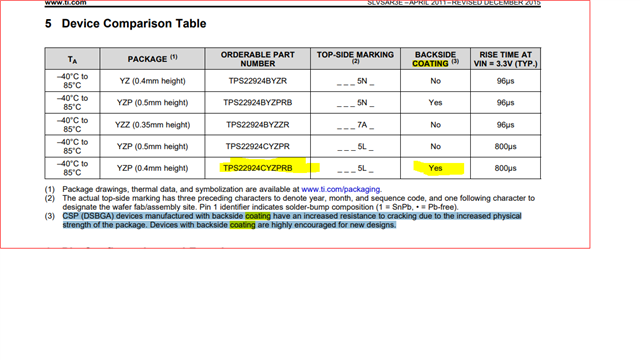The height and width of the screenshot is (360, 640).
Task: Select the ORDERABLE PART NUMBER header
Action: pyautogui.click(x=258, y=59)
